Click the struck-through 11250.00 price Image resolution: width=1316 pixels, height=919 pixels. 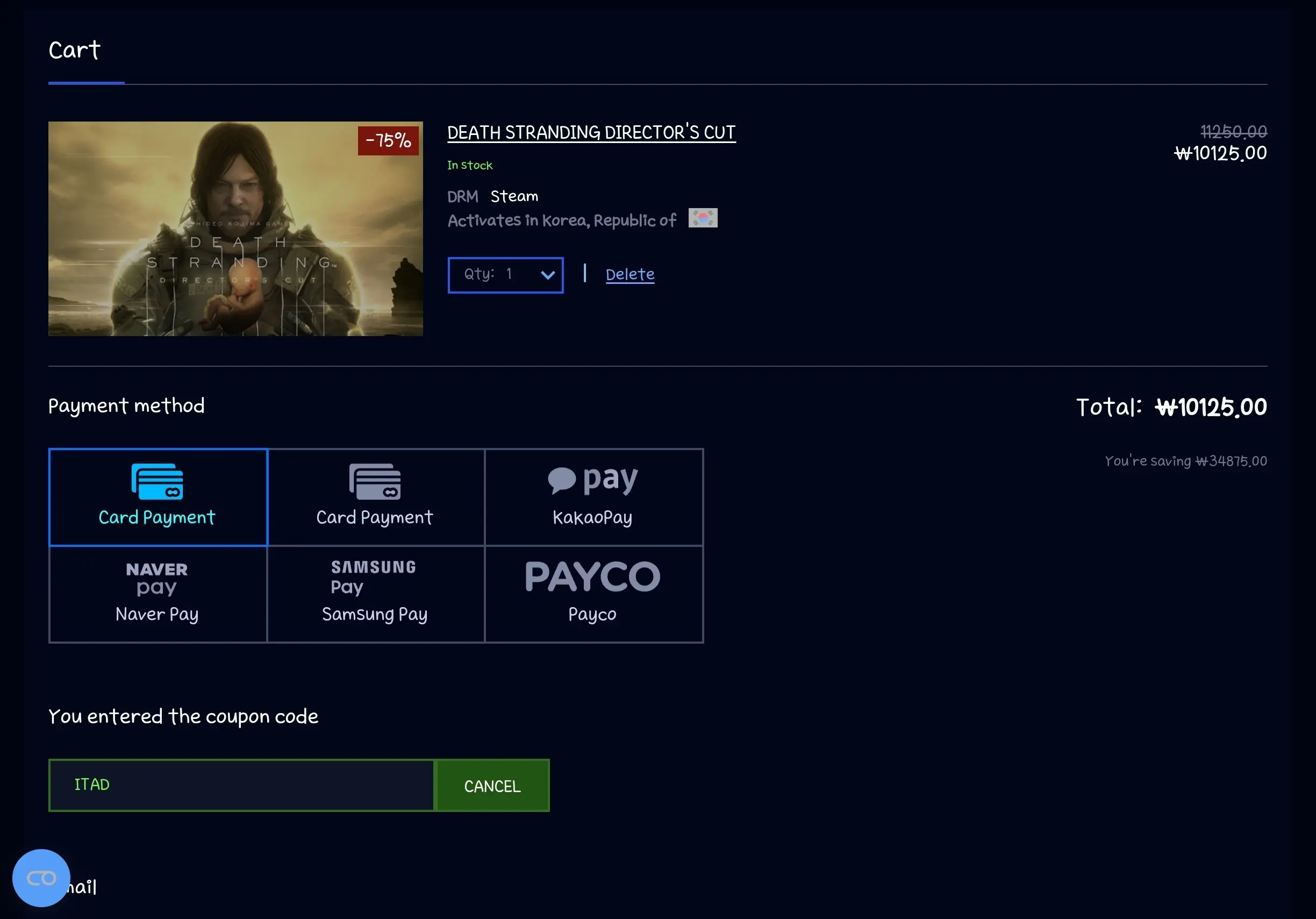point(1233,132)
